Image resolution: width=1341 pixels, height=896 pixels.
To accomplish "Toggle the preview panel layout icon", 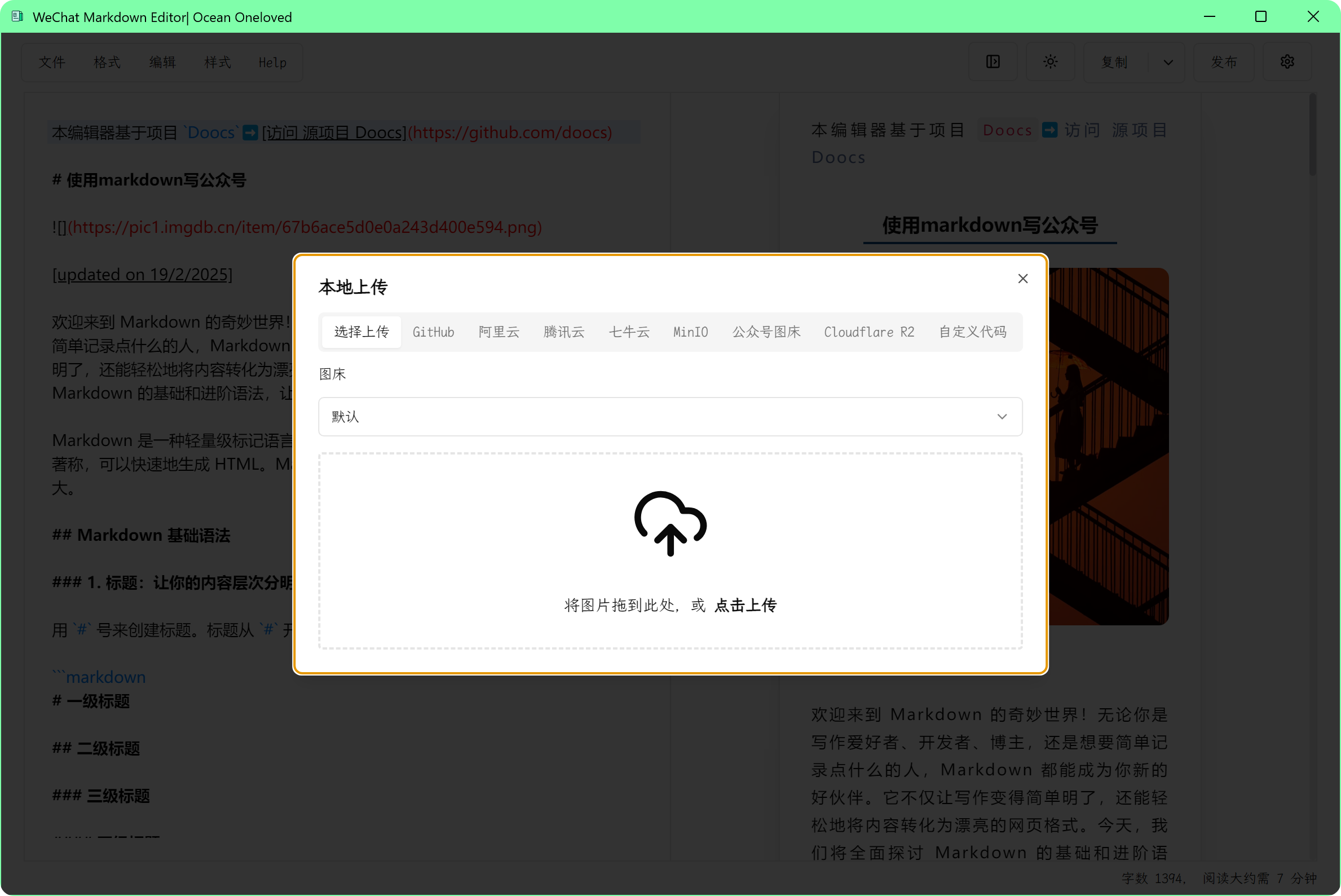I will click(992, 61).
